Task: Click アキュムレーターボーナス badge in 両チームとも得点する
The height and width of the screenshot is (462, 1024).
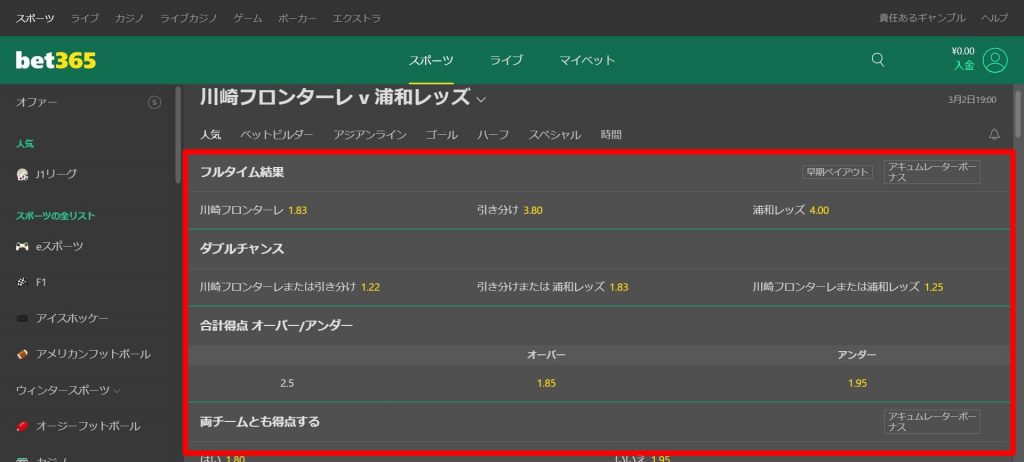Action: click(932, 421)
